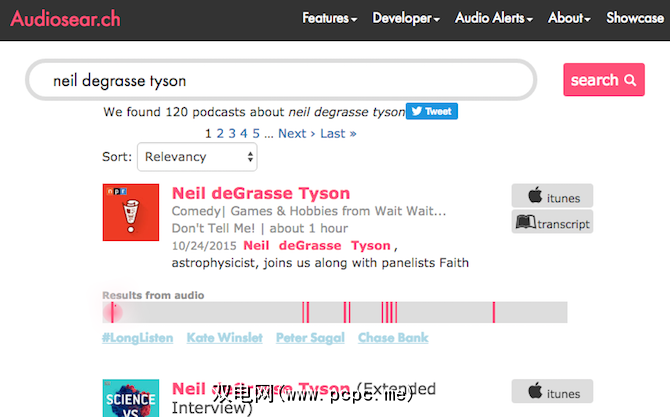This screenshot has height=417, width=670.
Task: Open the Wait Wait podcast thumbnail
Action: [x=131, y=212]
